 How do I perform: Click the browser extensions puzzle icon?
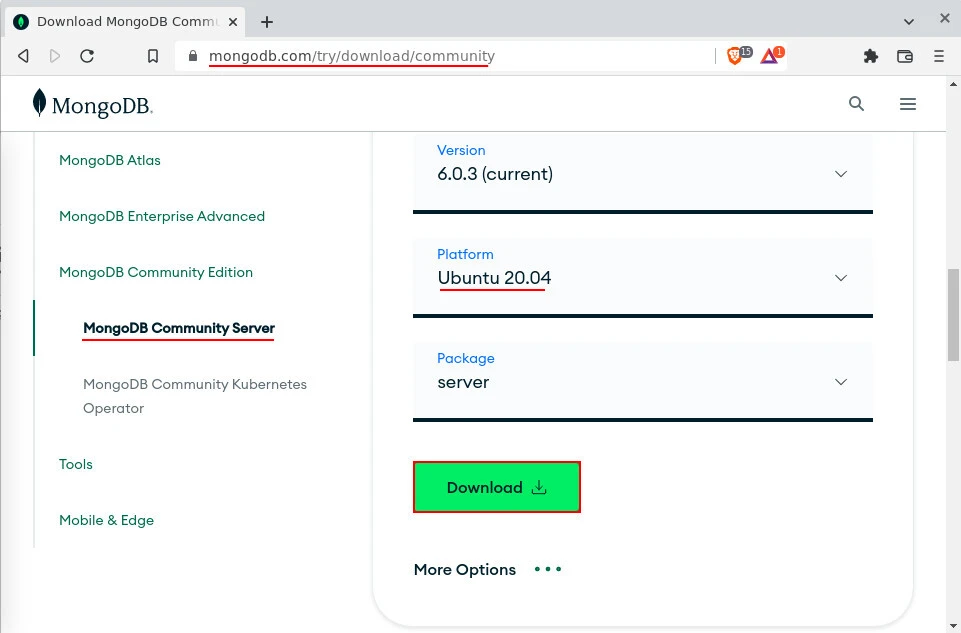[870, 56]
